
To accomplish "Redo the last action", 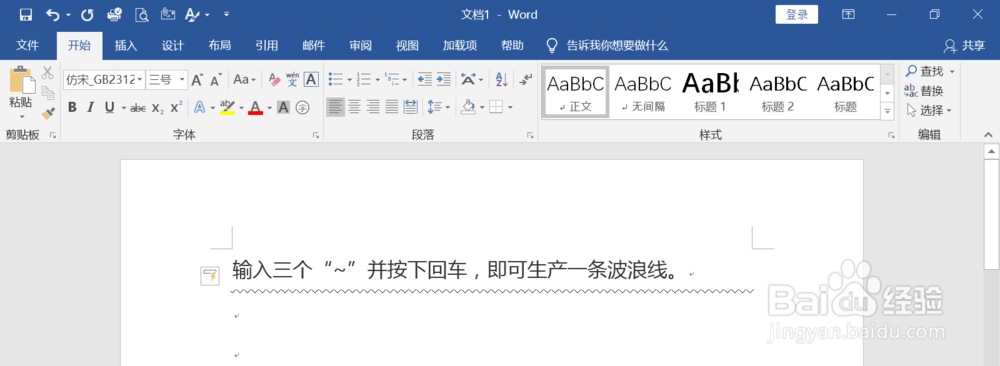I will (x=87, y=15).
